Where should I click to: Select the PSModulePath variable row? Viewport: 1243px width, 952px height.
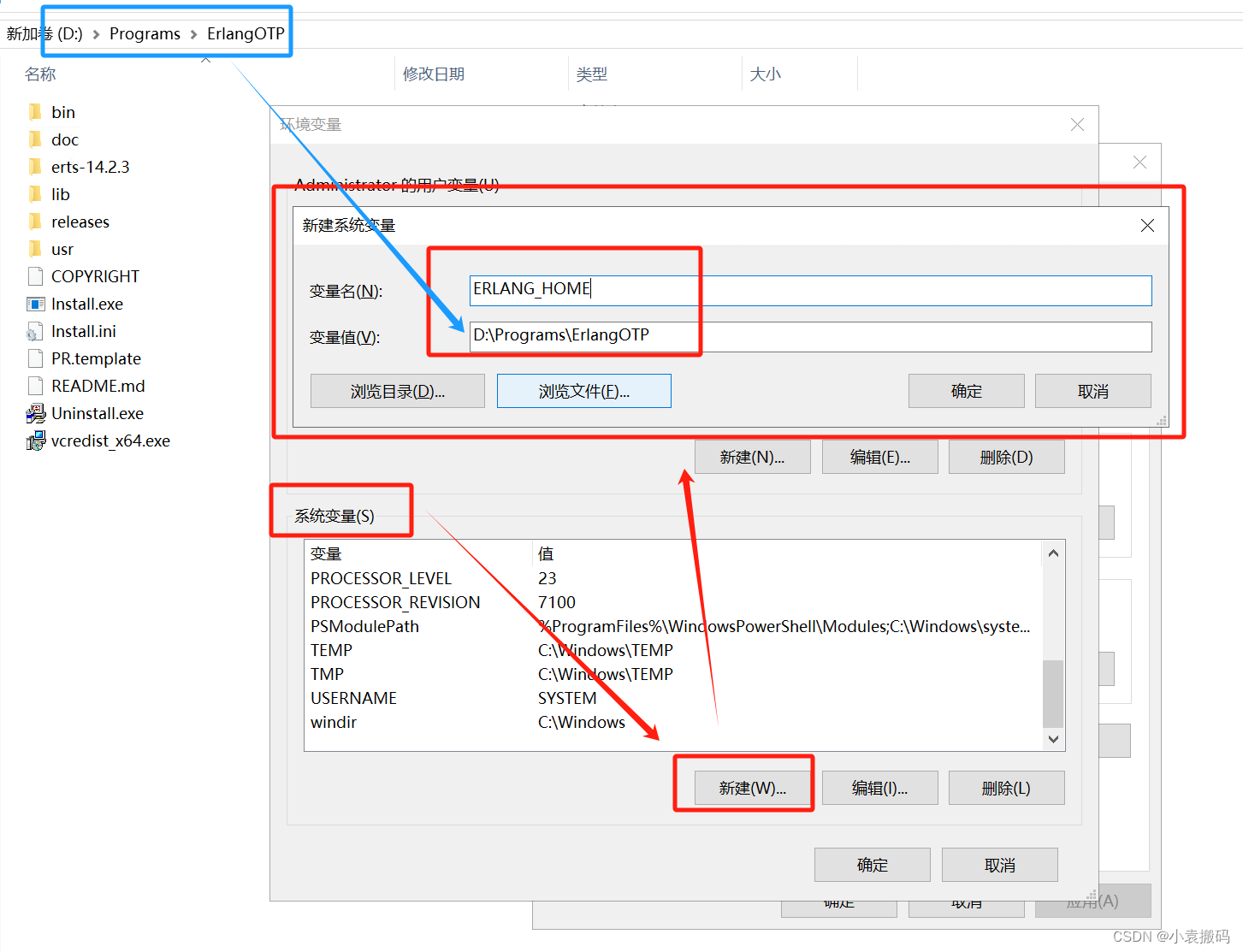(x=673, y=626)
